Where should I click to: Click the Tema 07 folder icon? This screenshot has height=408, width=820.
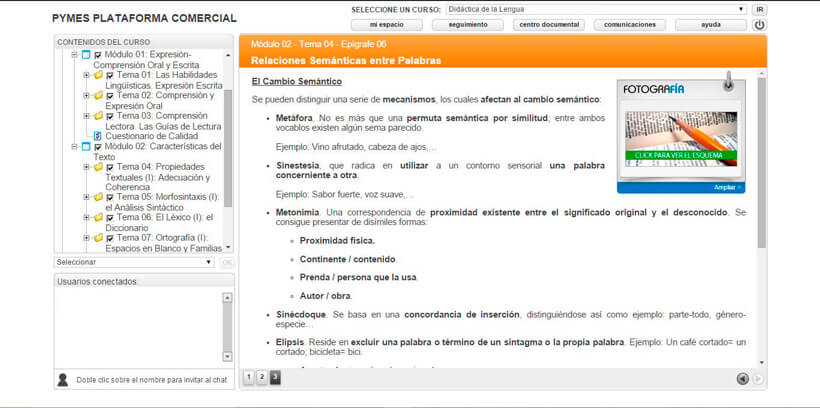click(98, 238)
